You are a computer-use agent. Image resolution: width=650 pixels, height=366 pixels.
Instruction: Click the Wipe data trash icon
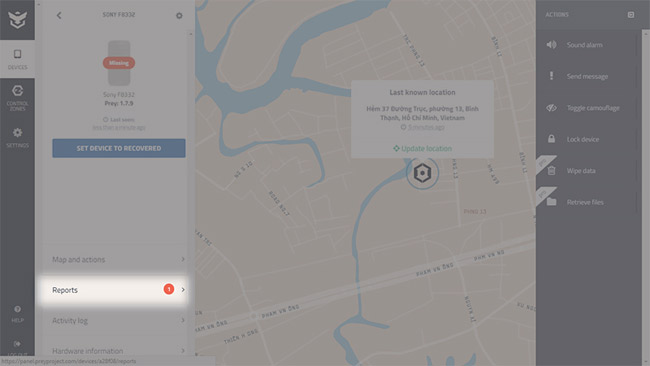tap(551, 170)
